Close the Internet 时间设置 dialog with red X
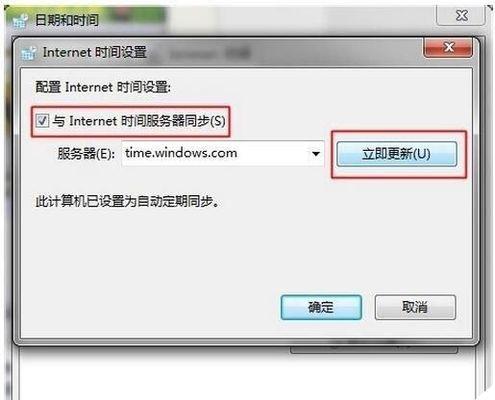This screenshot has height=400, width=495. click(x=448, y=48)
